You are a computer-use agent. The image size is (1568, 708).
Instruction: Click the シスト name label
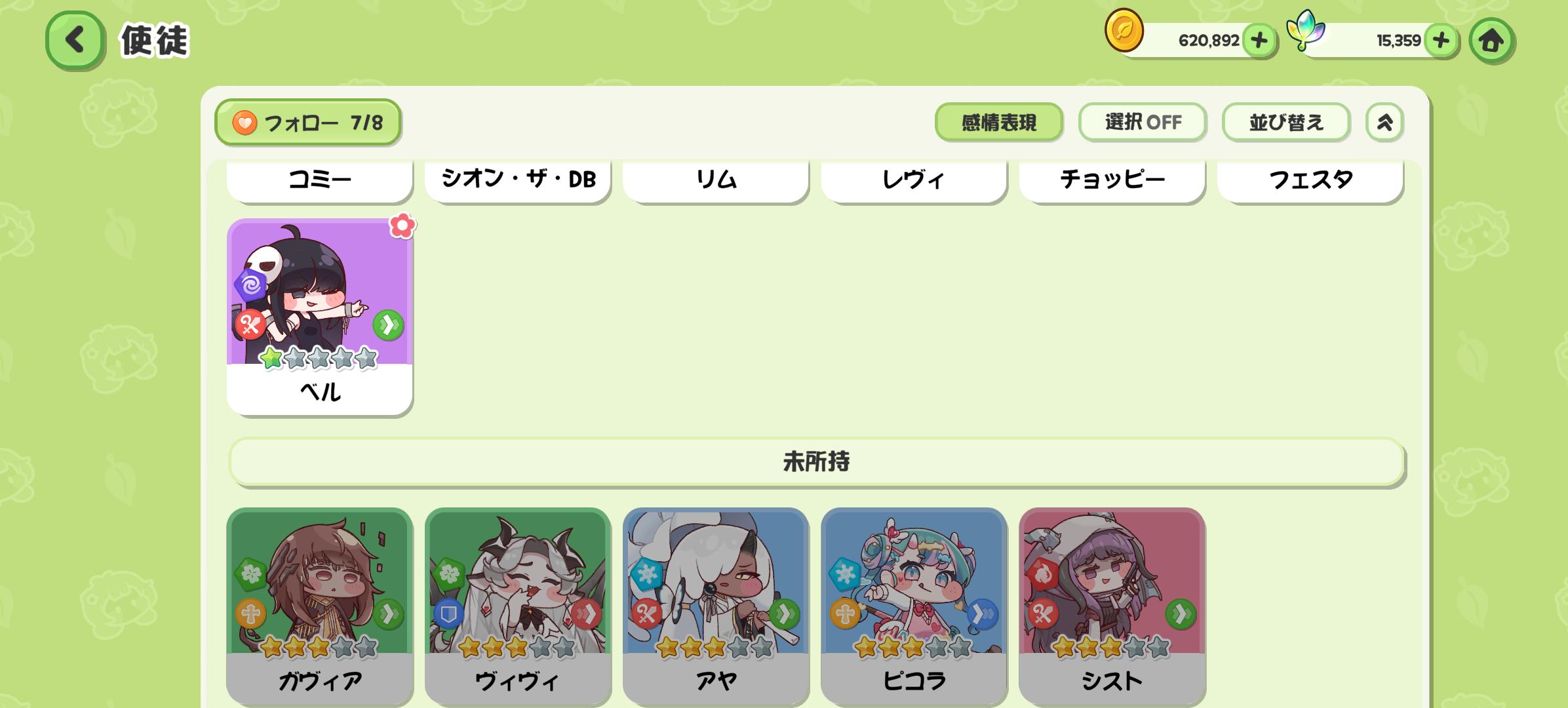[x=1112, y=681]
